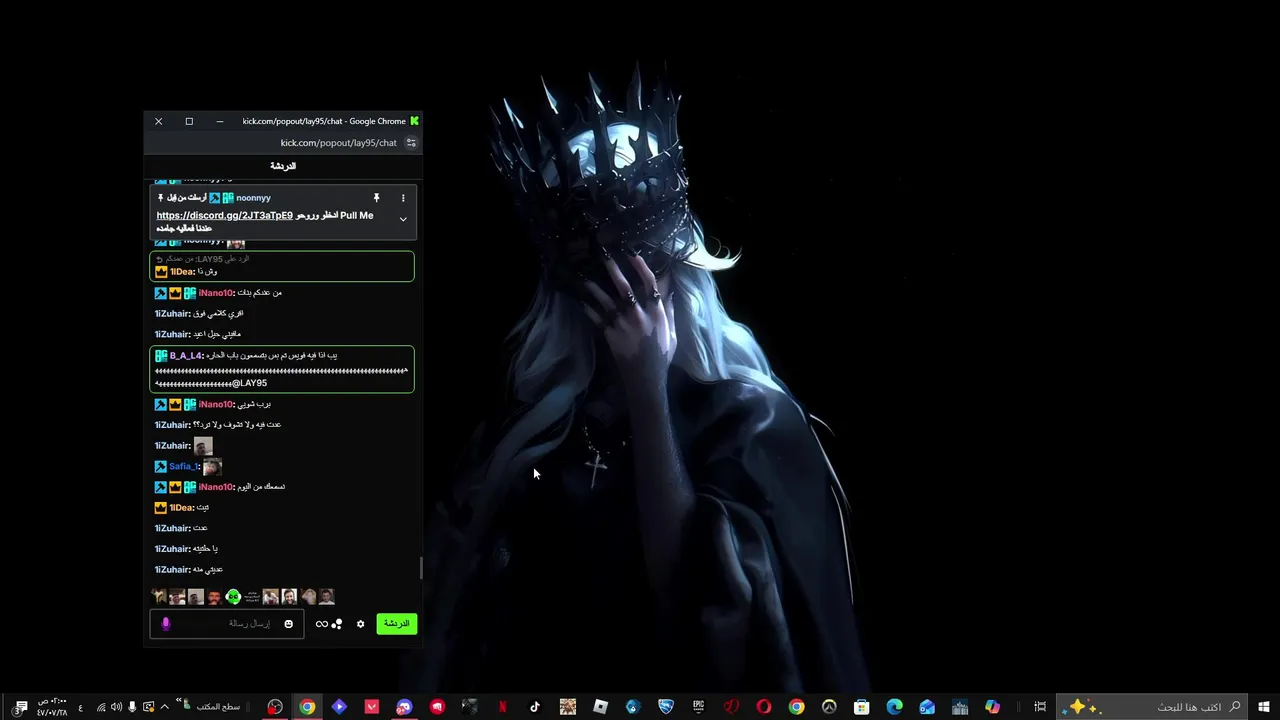Open Netflix from the taskbar
Screen dimensions: 1280x720
502,707
